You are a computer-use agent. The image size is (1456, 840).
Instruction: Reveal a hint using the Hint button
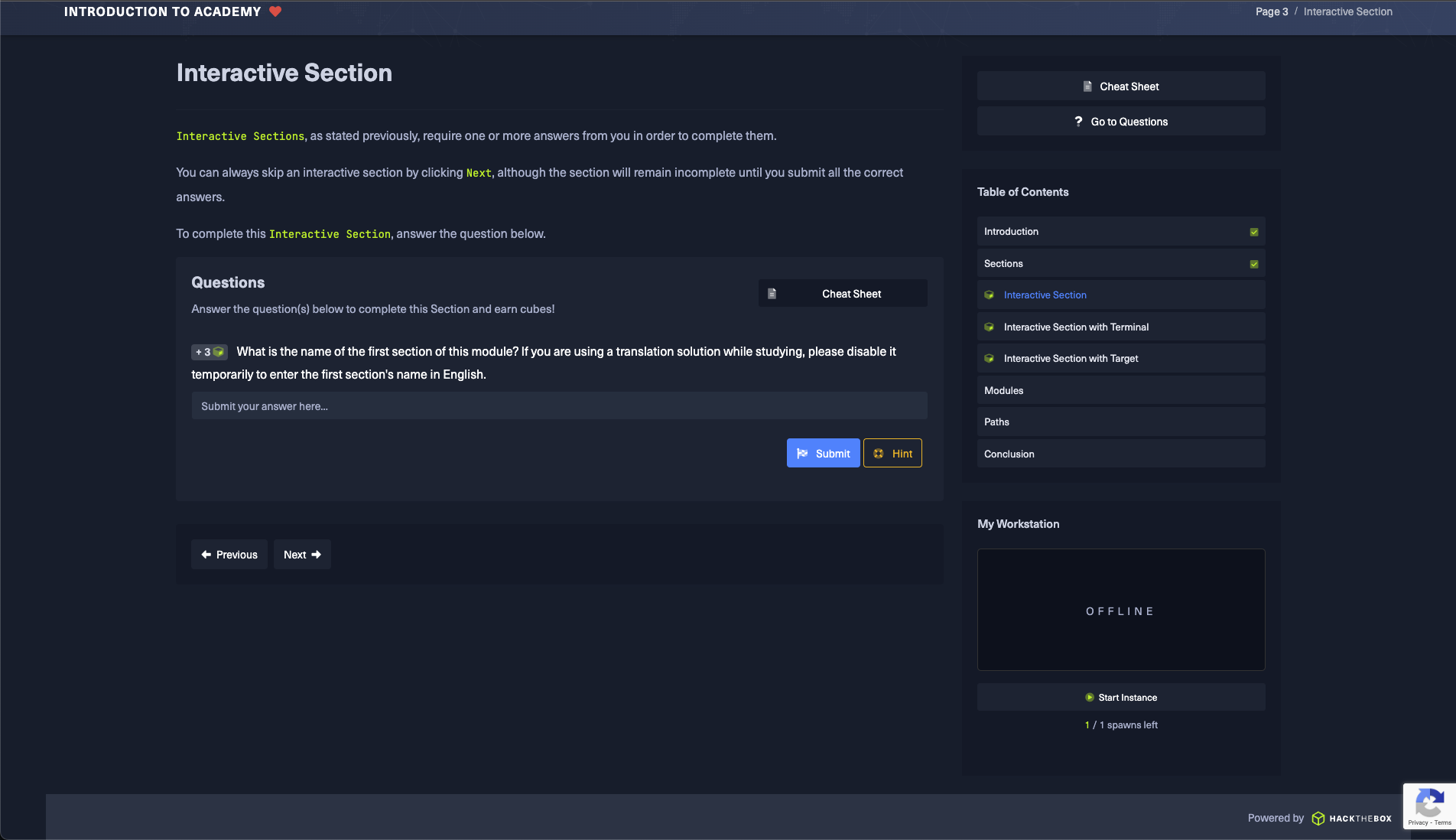(892, 454)
